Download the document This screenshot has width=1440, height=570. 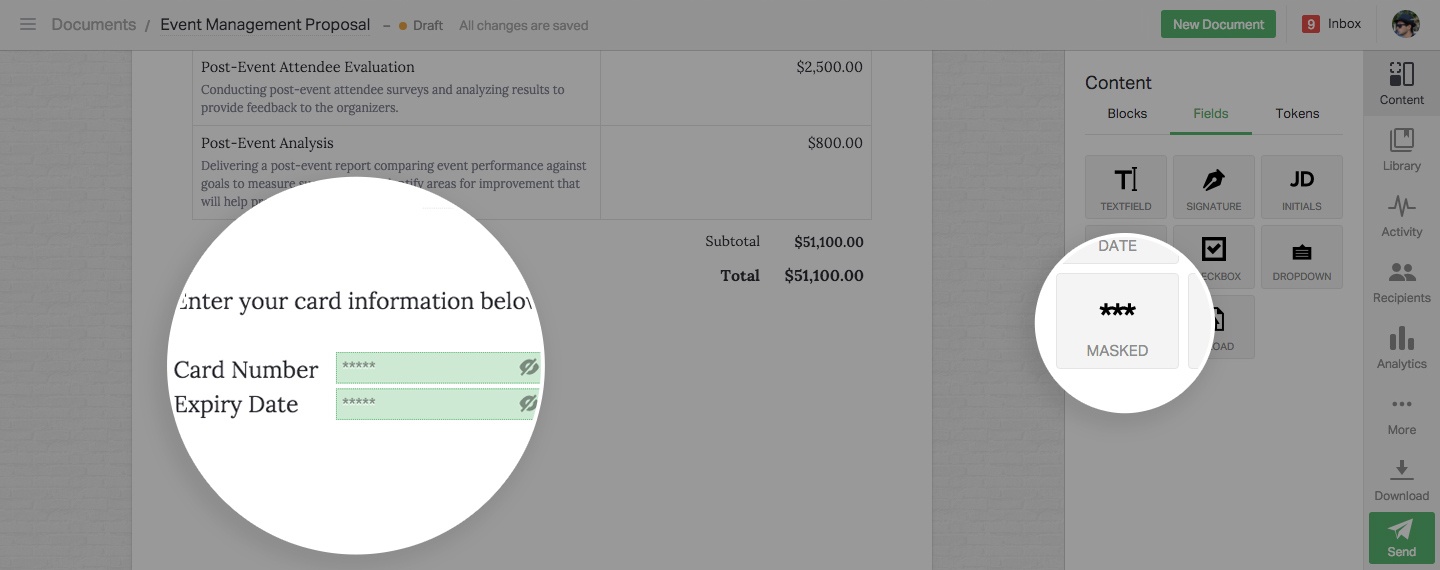[x=1401, y=480]
